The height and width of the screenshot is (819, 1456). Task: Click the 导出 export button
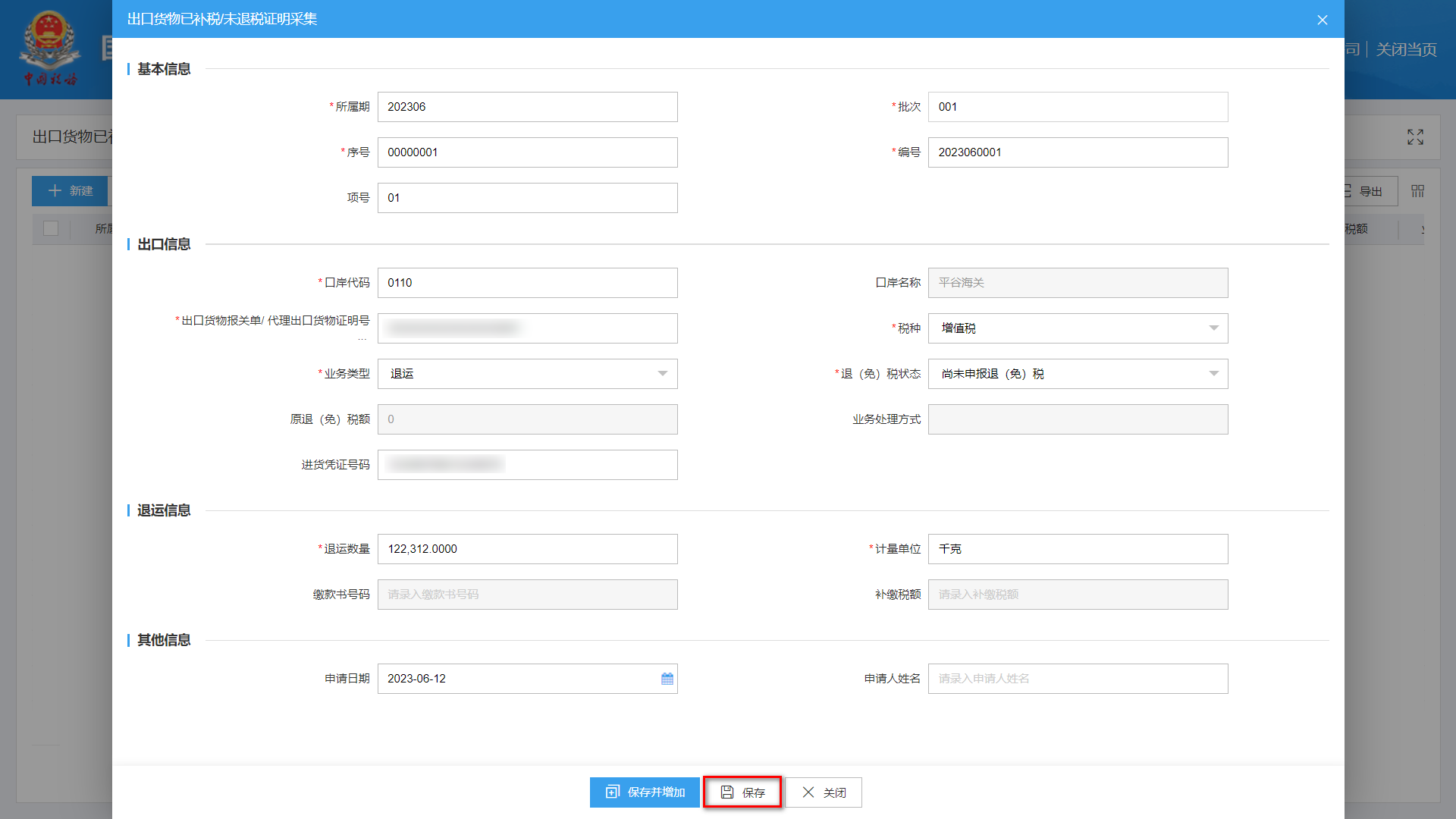[1370, 191]
